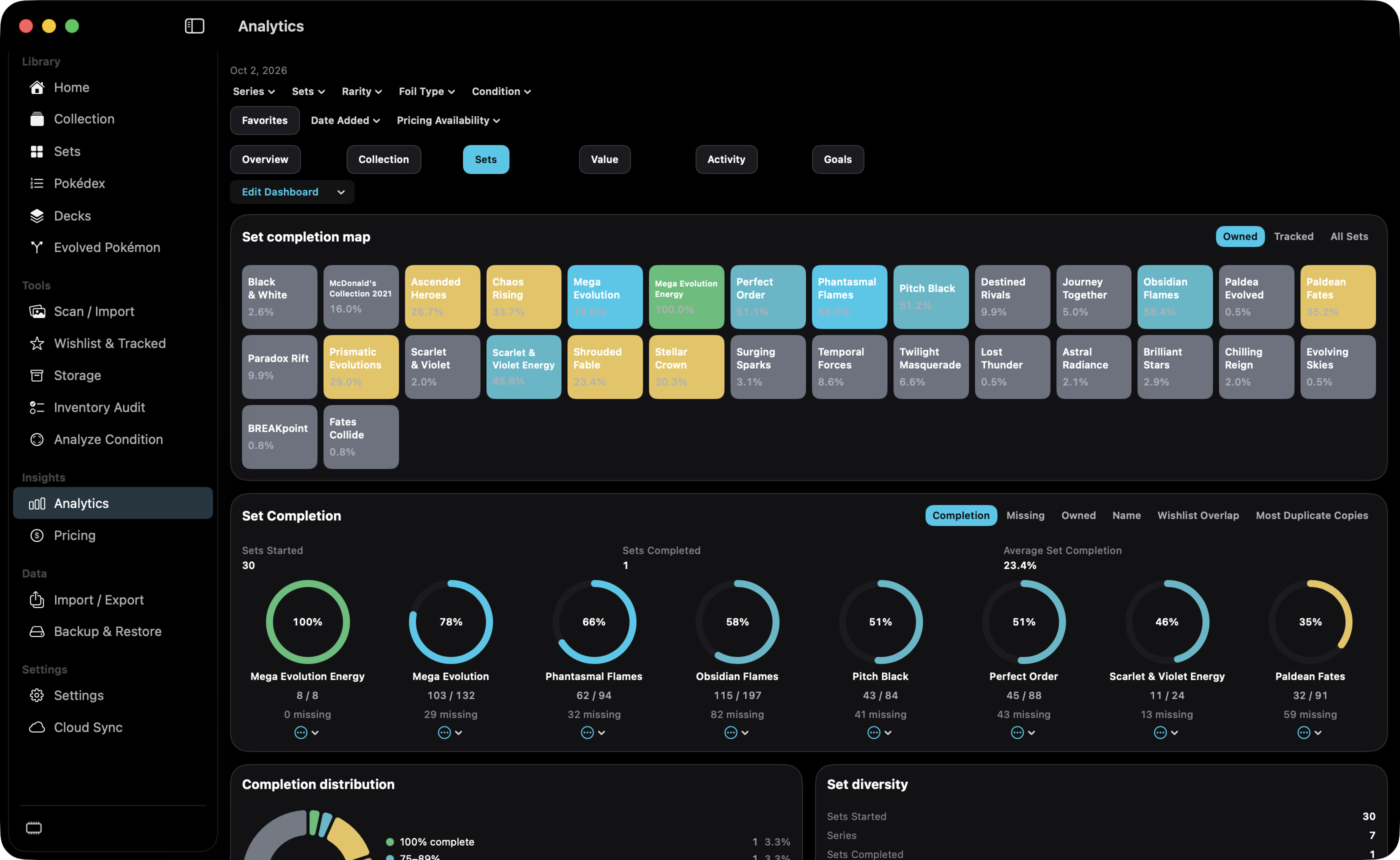Go to Sets in the sidebar
Viewport: 1400px width, 860px height.
(112, 151)
